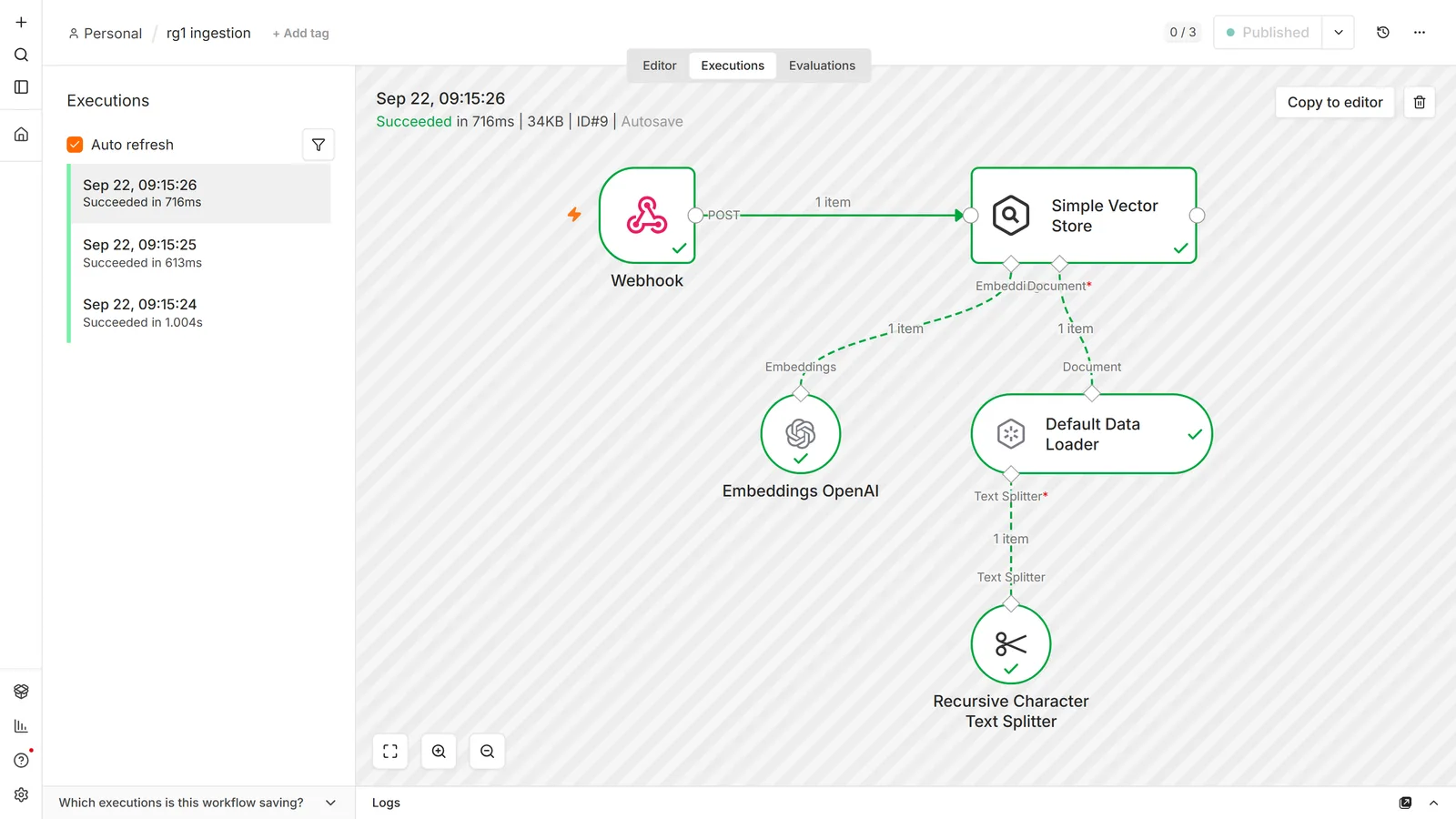Select the Embeddings OpenAI node
The height and width of the screenshot is (819, 1456).
click(x=801, y=434)
